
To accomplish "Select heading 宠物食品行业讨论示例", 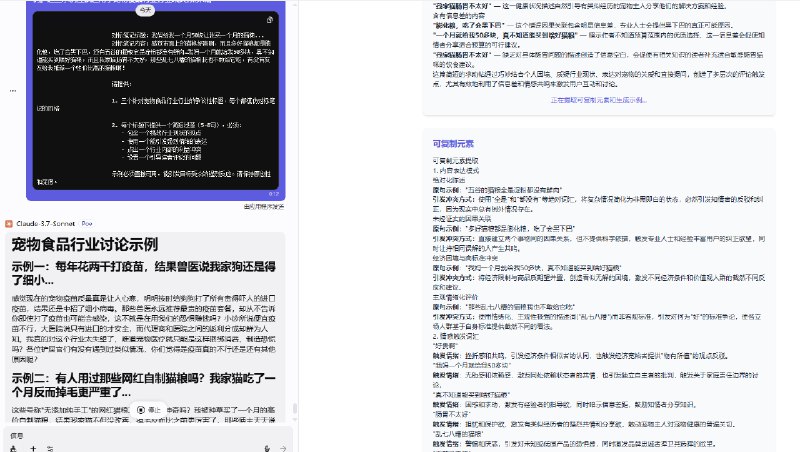I will click(x=85, y=244).
